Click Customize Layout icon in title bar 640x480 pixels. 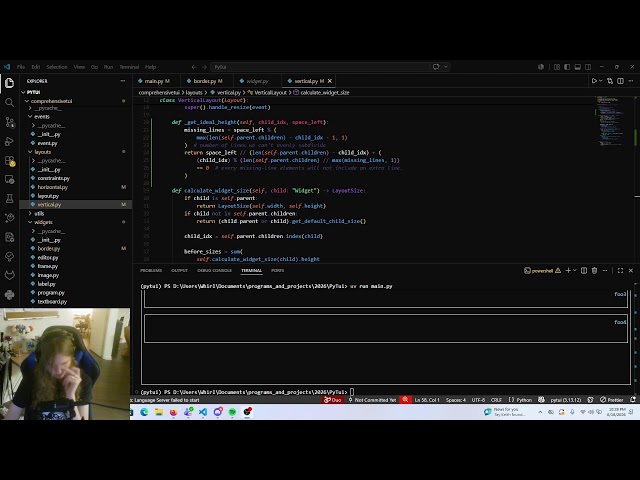click(x=557, y=67)
